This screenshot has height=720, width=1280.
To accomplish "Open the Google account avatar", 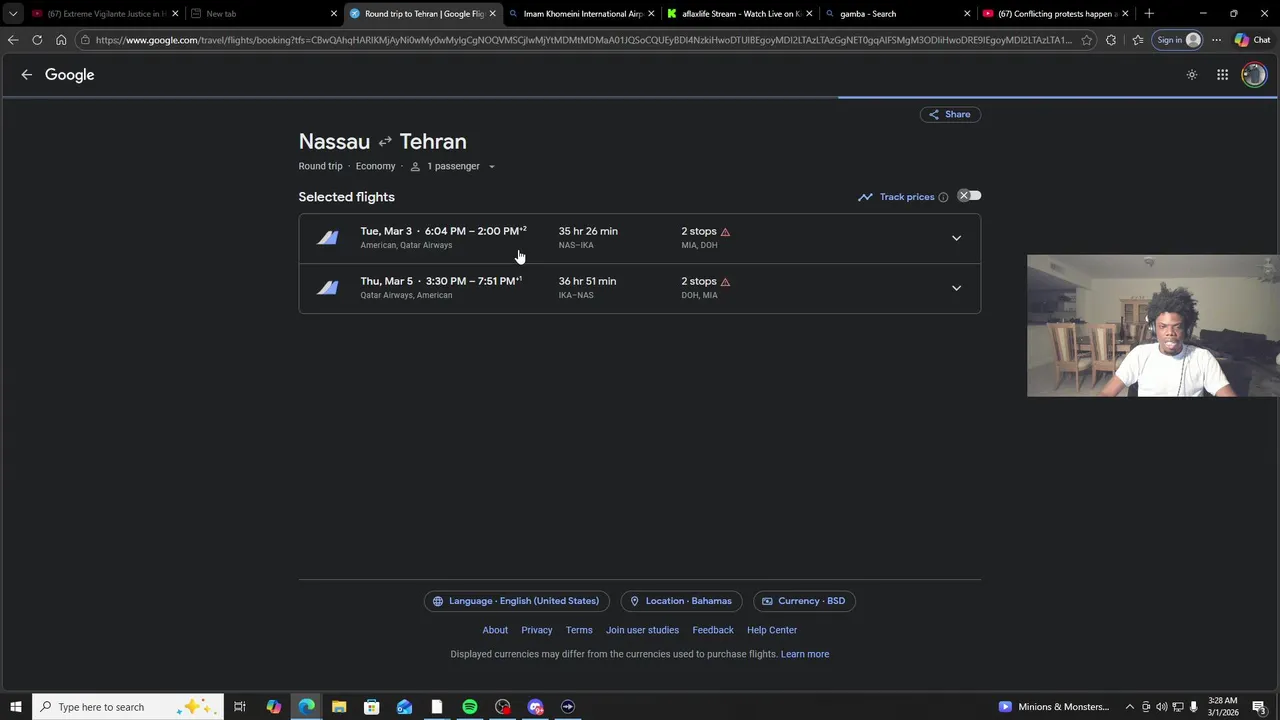I will tap(1254, 75).
